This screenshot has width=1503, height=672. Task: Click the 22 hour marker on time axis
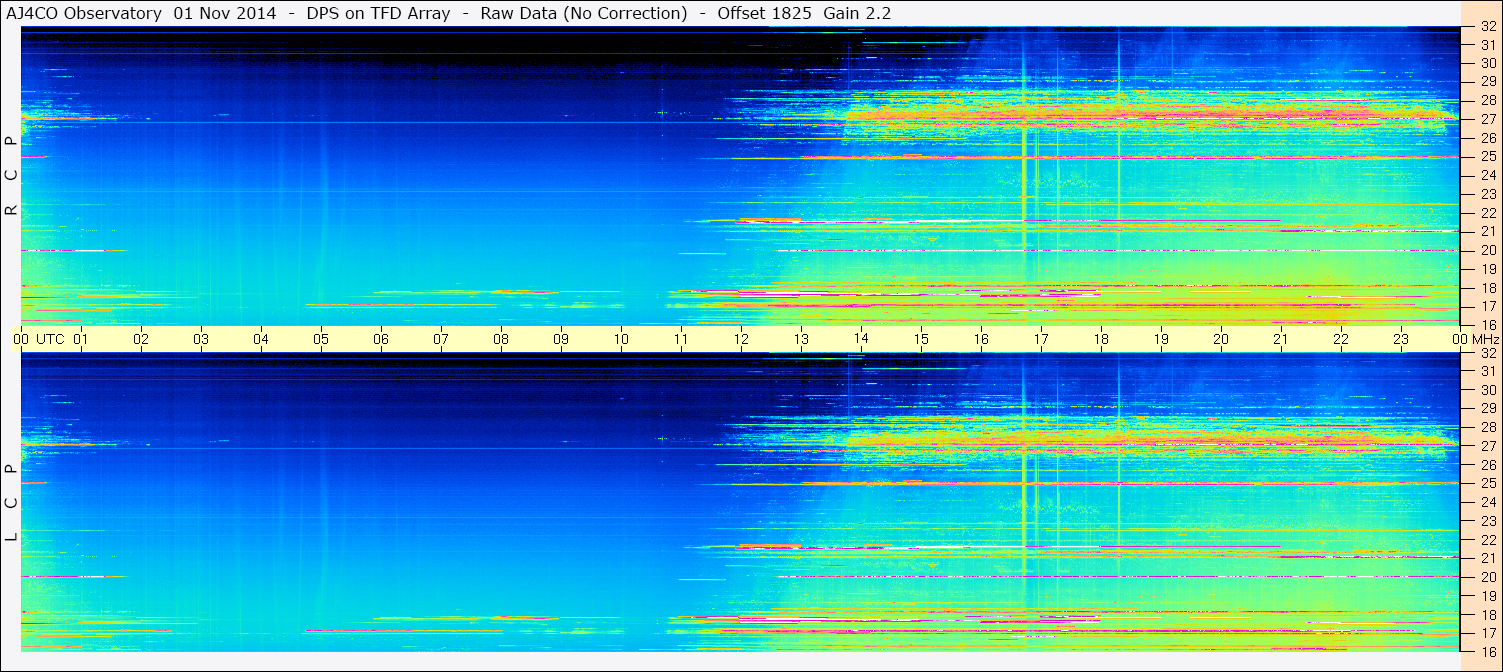(1341, 339)
